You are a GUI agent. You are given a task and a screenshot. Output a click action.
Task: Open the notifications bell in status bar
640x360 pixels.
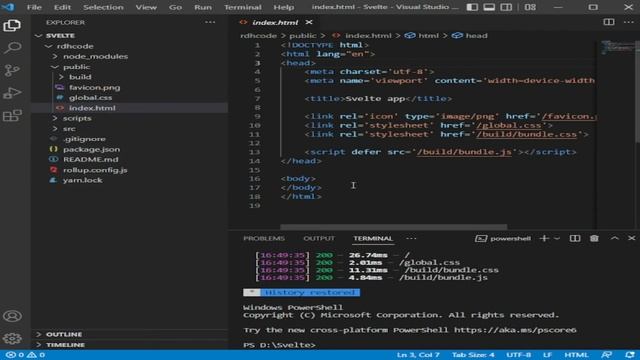pos(630,355)
